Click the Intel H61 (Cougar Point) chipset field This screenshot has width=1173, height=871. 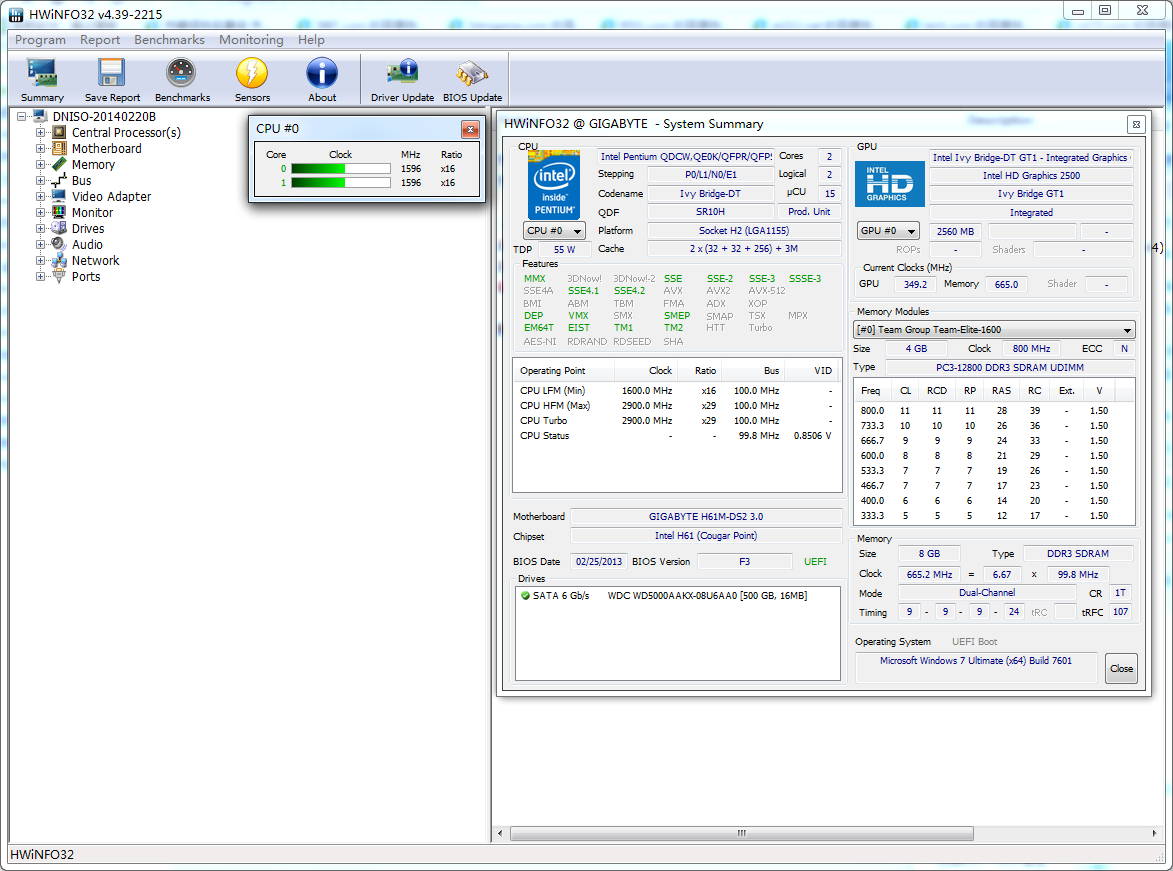[x=706, y=536]
